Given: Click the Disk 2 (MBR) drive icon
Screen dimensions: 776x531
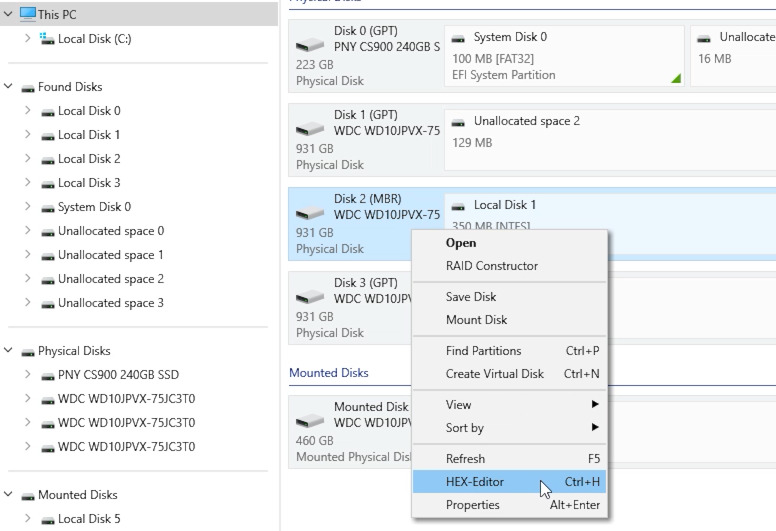Looking at the screenshot, I should 310,213.
